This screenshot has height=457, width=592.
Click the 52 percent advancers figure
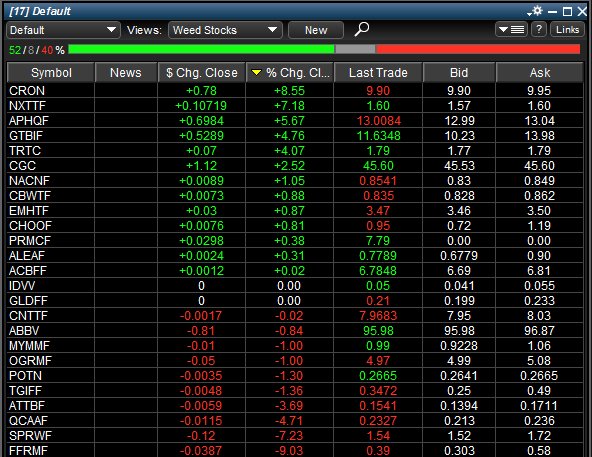tap(15, 50)
